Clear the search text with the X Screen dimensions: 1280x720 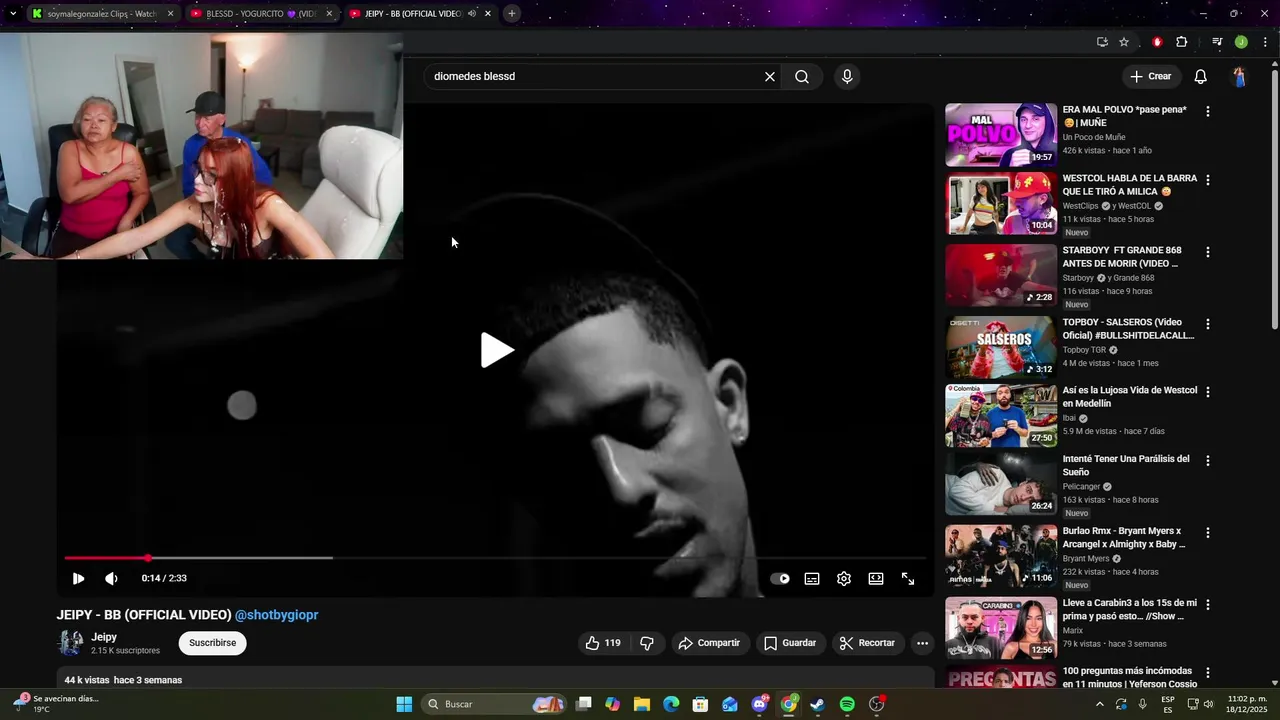click(770, 77)
